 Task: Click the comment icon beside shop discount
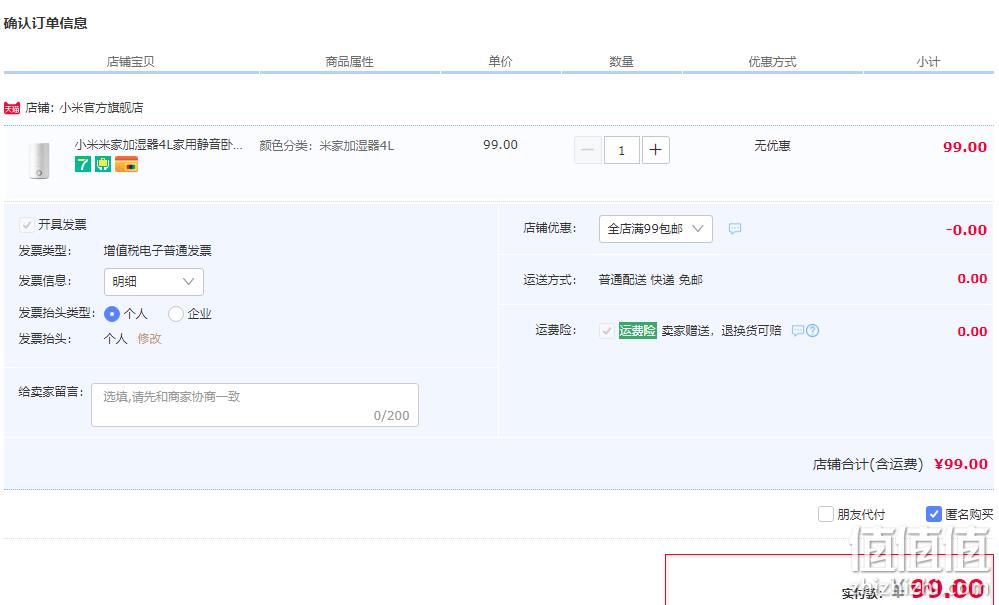735,229
